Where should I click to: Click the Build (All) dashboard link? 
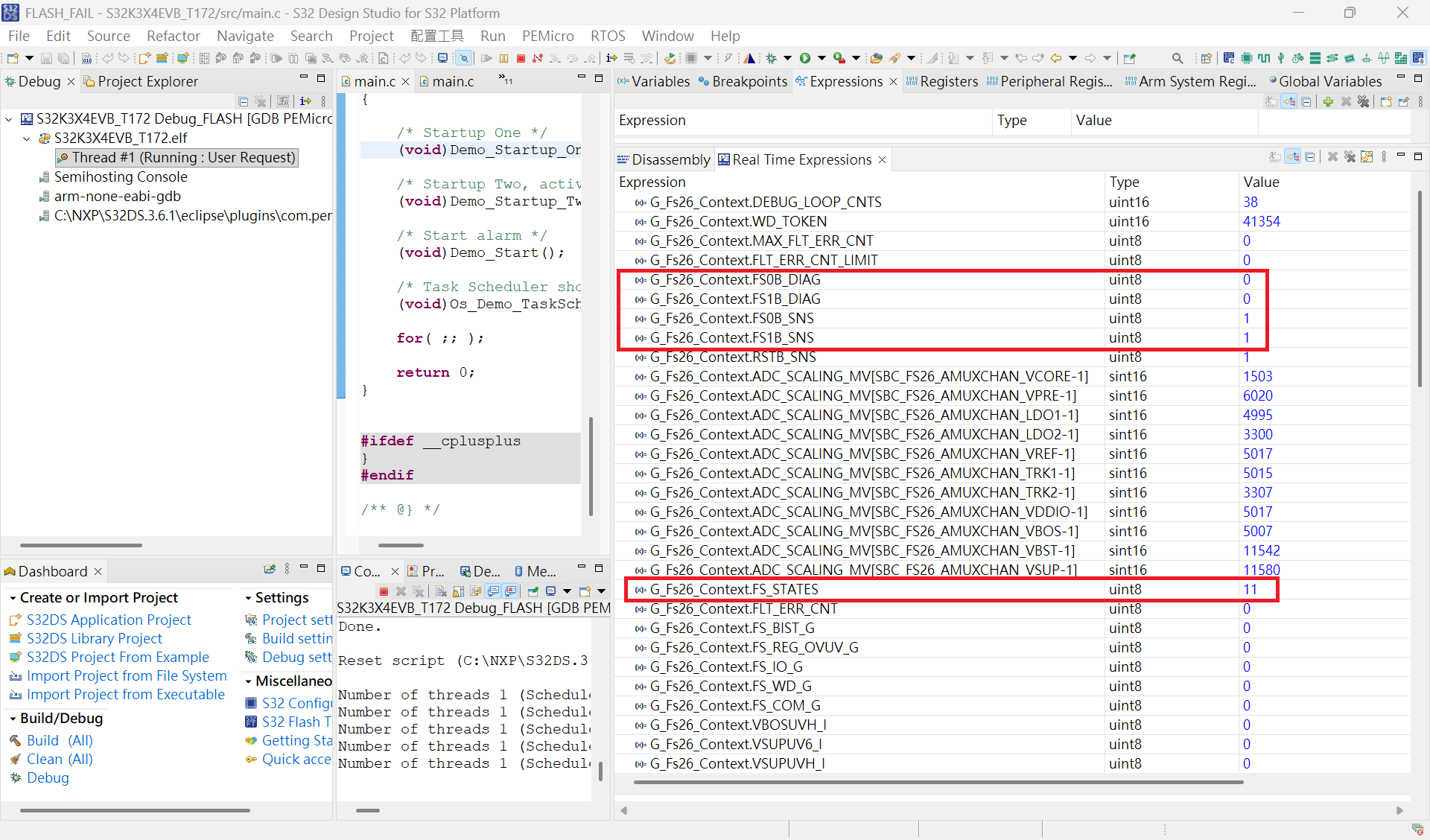[x=60, y=740]
